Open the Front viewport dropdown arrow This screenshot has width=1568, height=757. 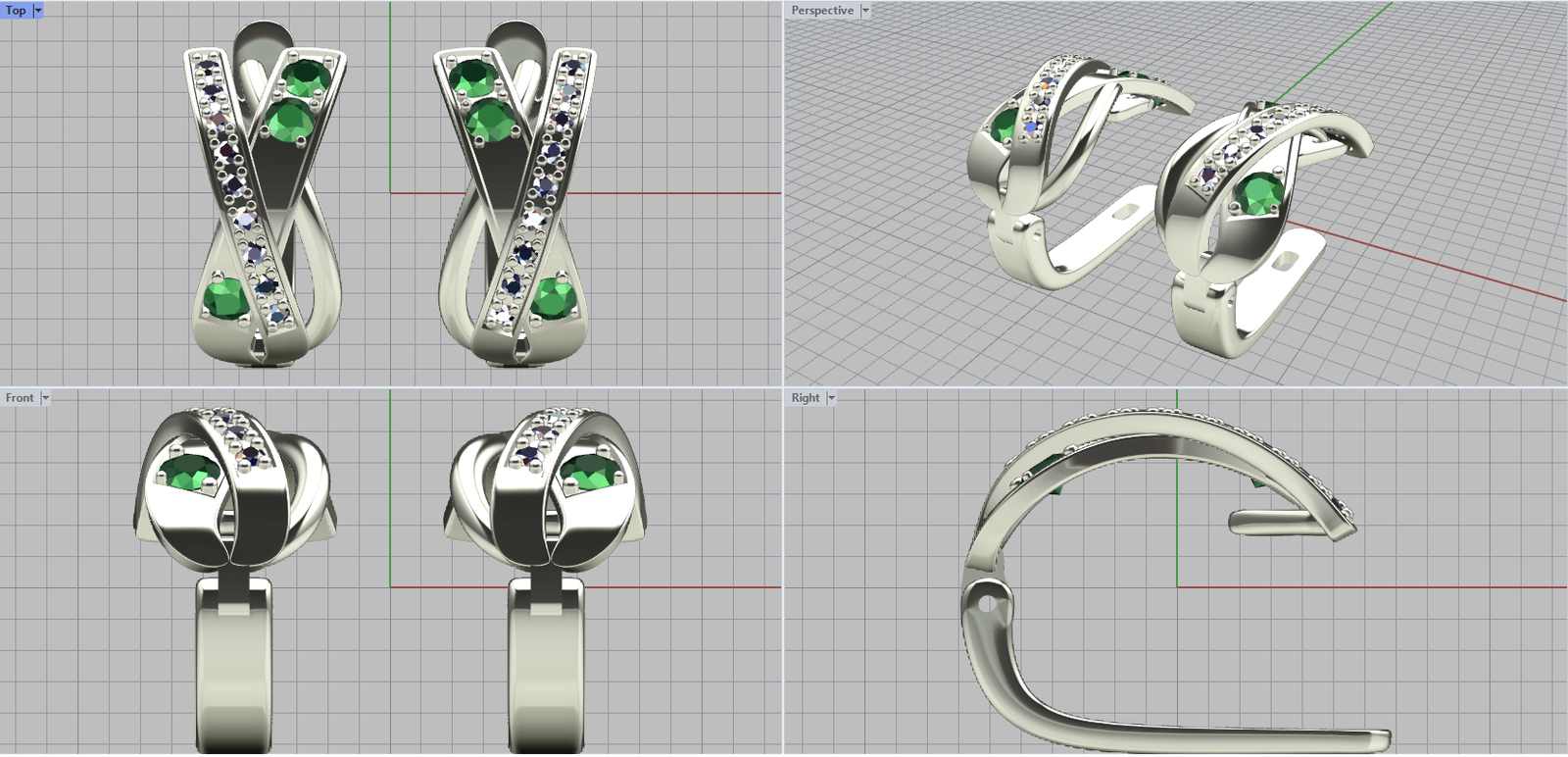click(x=45, y=398)
